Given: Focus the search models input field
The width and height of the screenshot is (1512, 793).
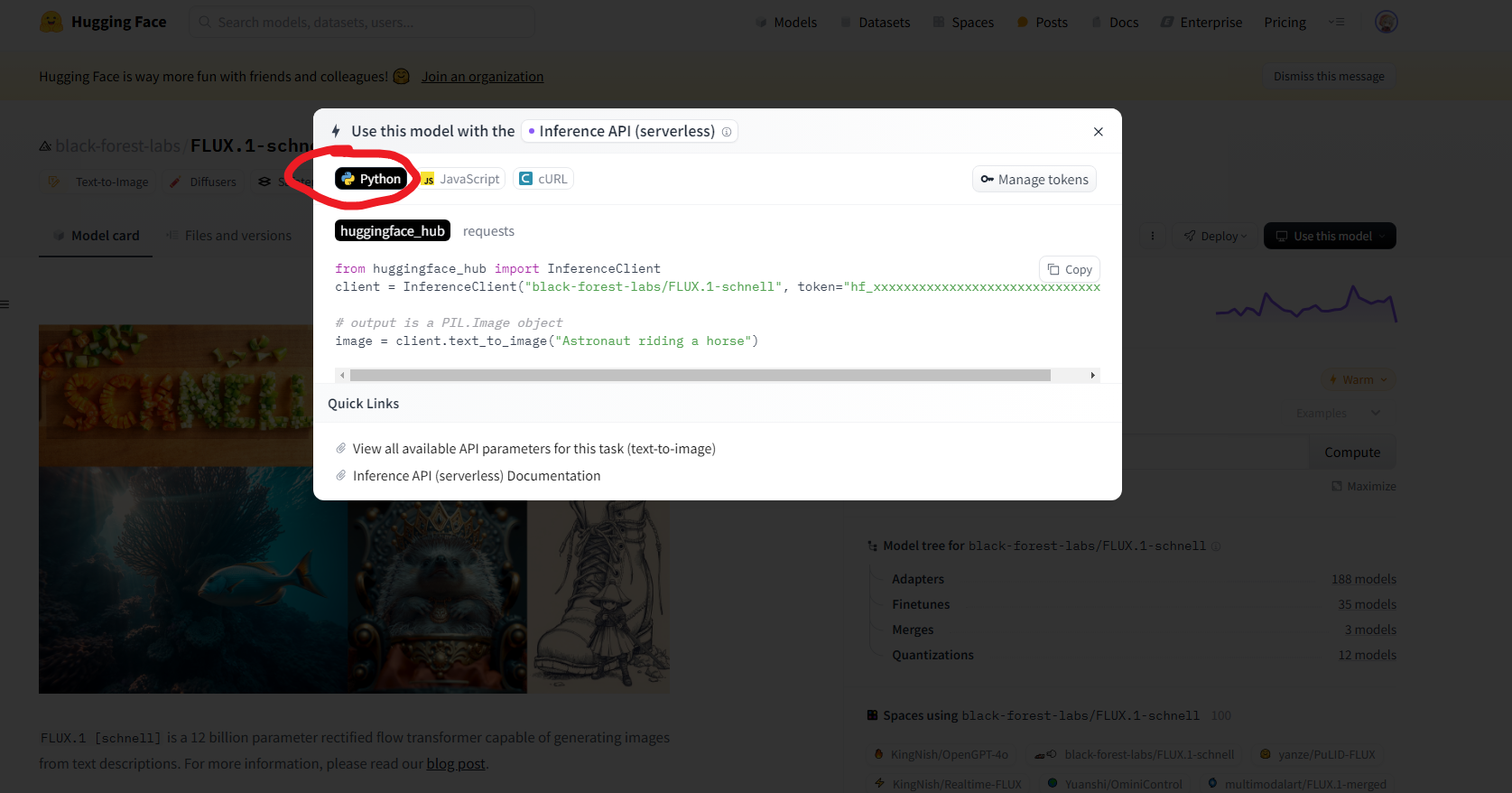Looking at the screenshot, I should coord(363,22).
